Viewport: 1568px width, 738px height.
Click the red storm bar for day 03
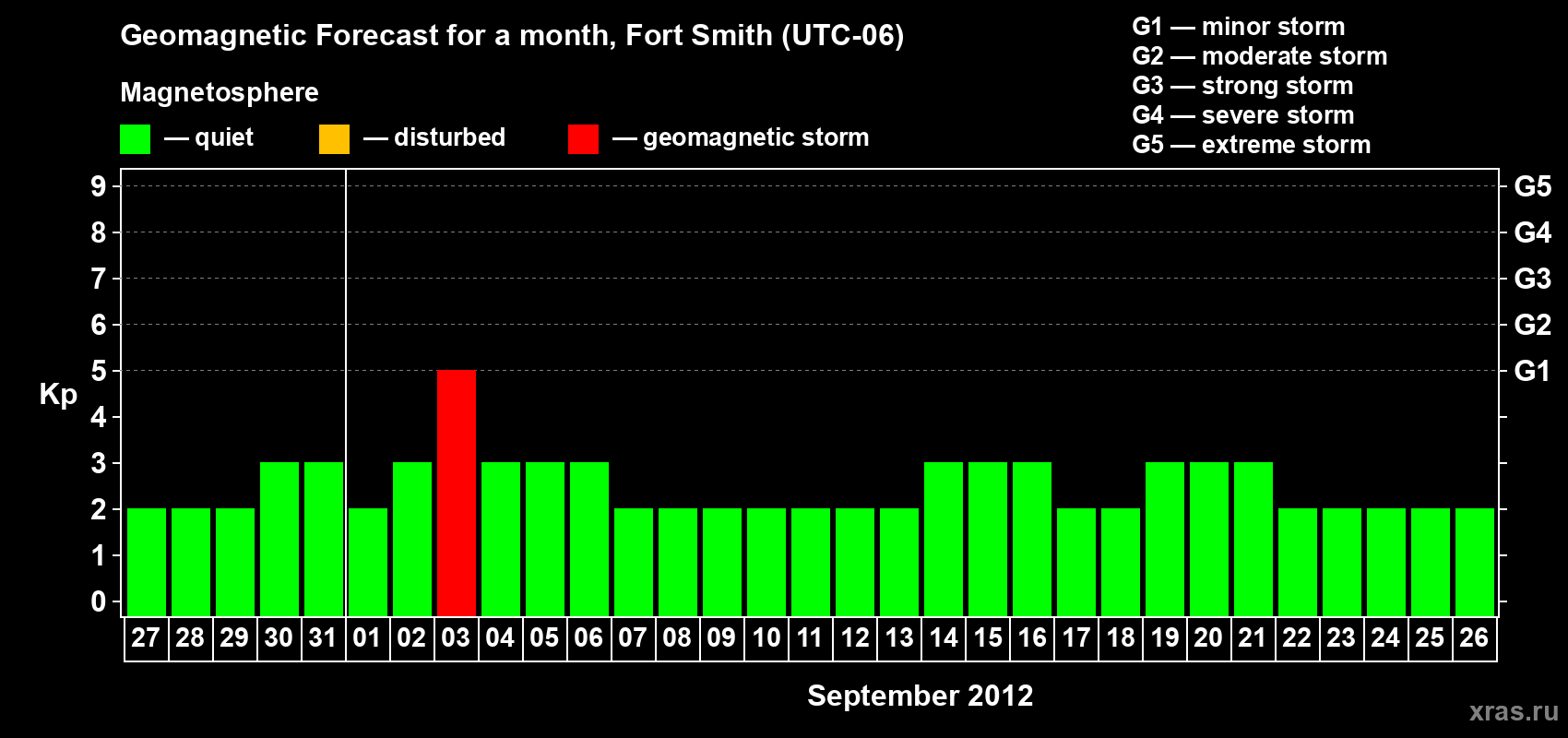(x=457, y=493)
